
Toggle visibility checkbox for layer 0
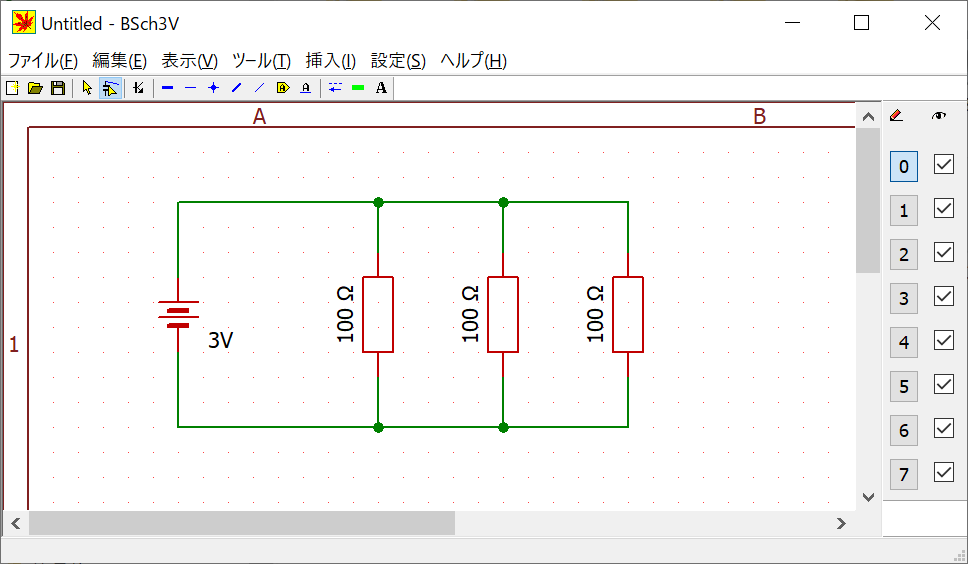click(x=944, y=164)
